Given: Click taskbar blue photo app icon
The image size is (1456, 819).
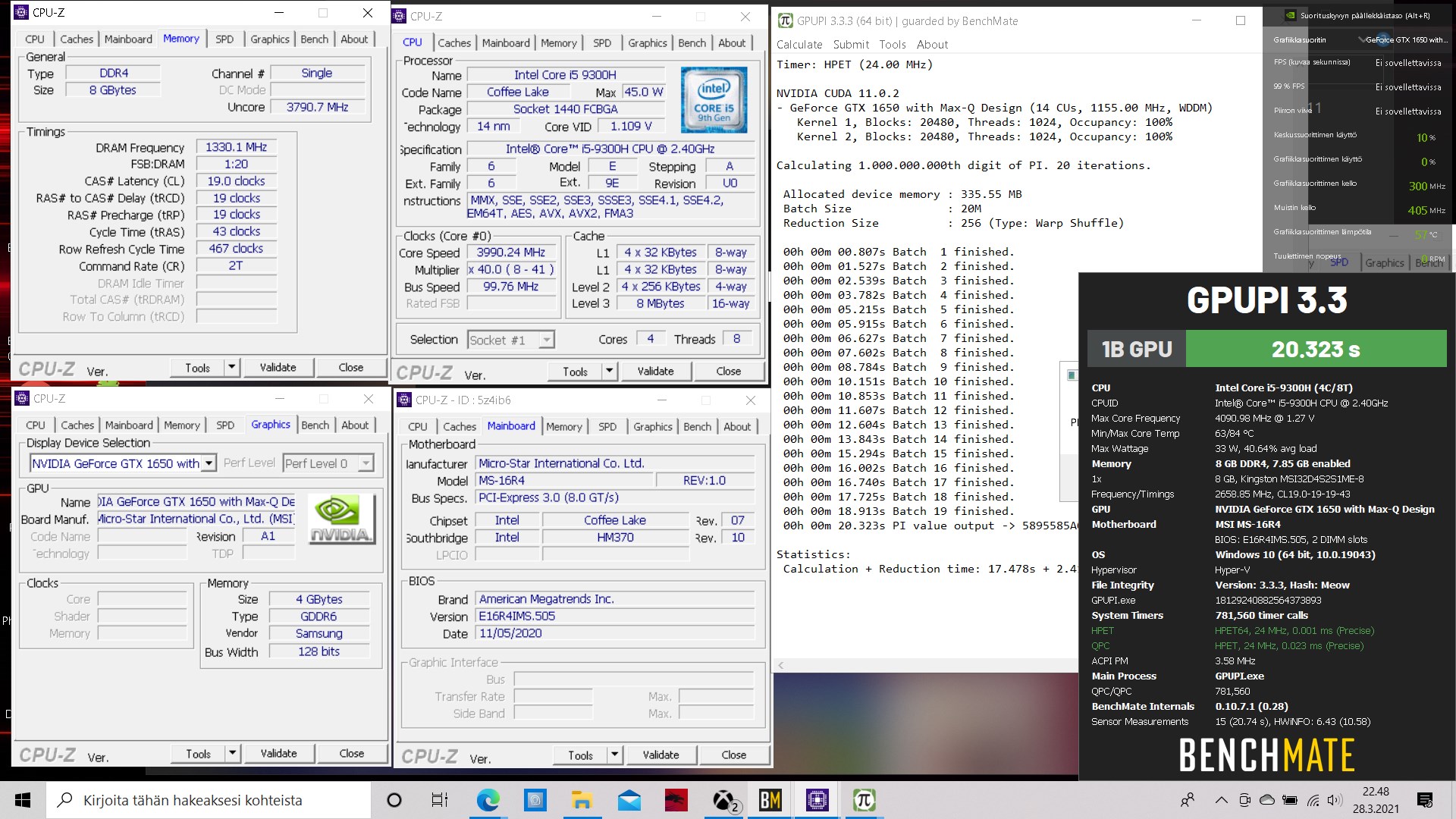Looking at the screenshot, I should tap(535, 800).
